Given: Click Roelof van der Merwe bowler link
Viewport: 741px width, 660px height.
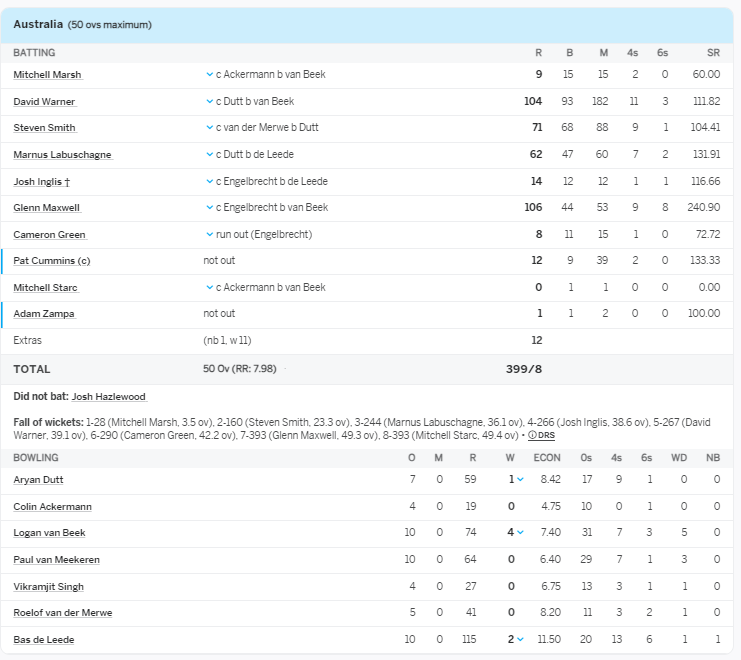Looking at the screenshot, I should coord(62,613).
